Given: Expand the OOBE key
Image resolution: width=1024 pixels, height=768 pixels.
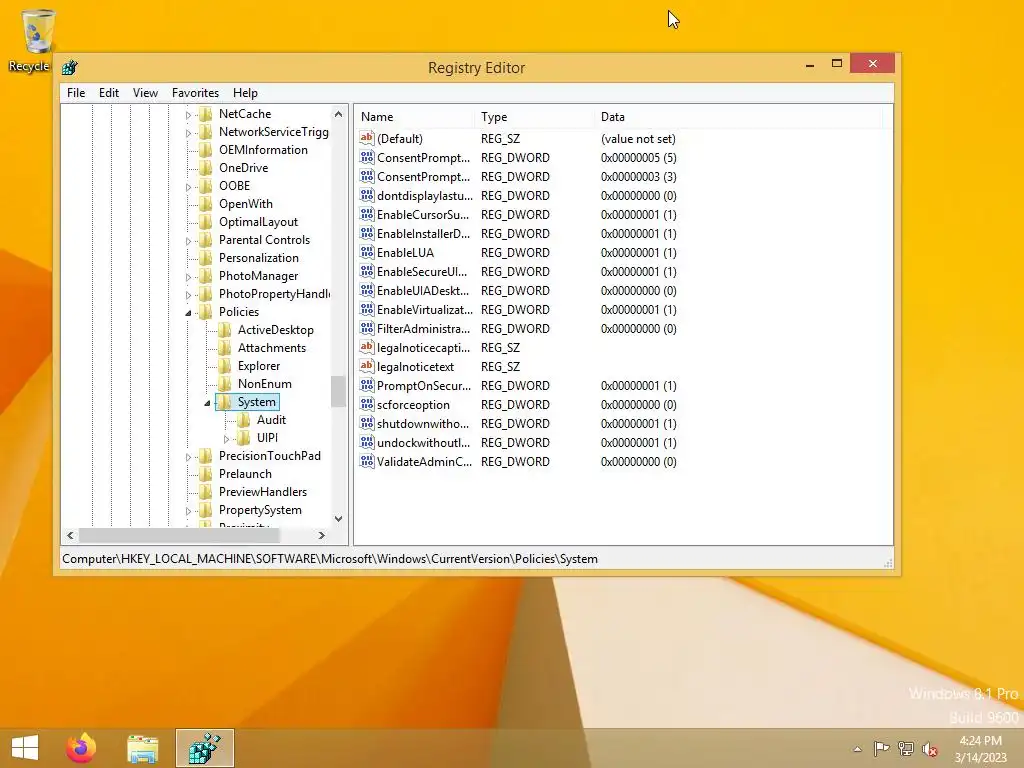Looking at the screenshot, I should (x=188, y=187).
